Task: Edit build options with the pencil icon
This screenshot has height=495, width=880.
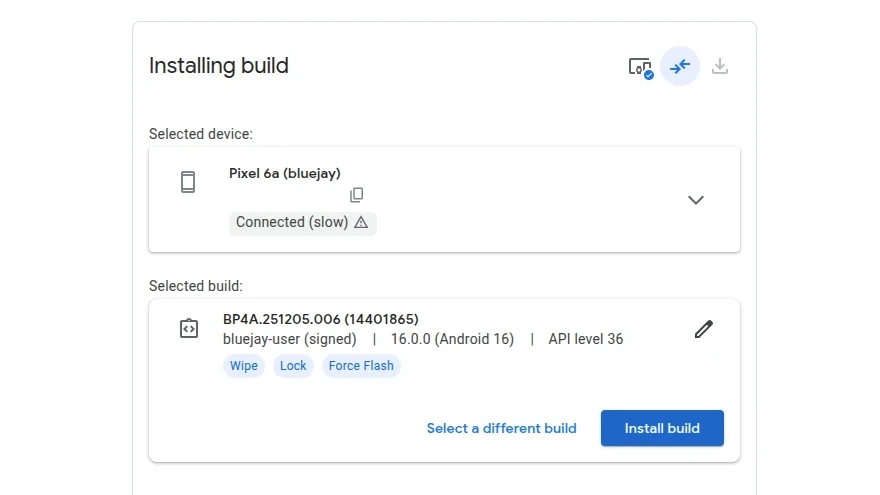Action: 704,329
